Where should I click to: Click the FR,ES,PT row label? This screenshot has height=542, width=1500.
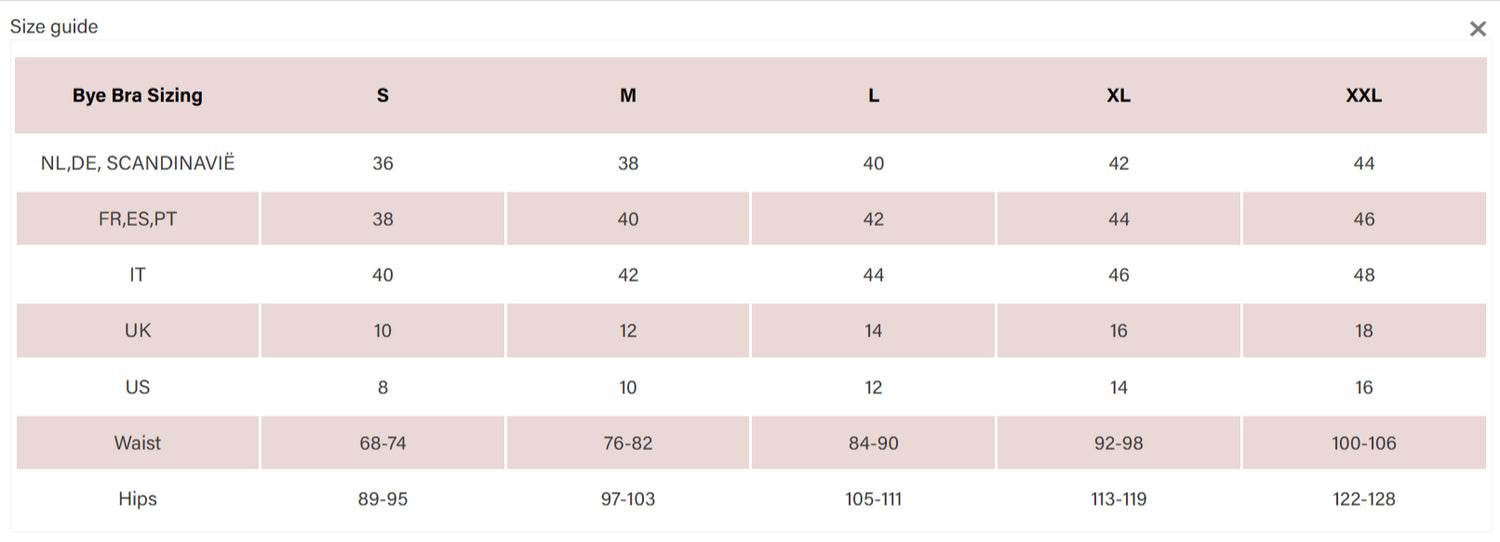(137, 219)
